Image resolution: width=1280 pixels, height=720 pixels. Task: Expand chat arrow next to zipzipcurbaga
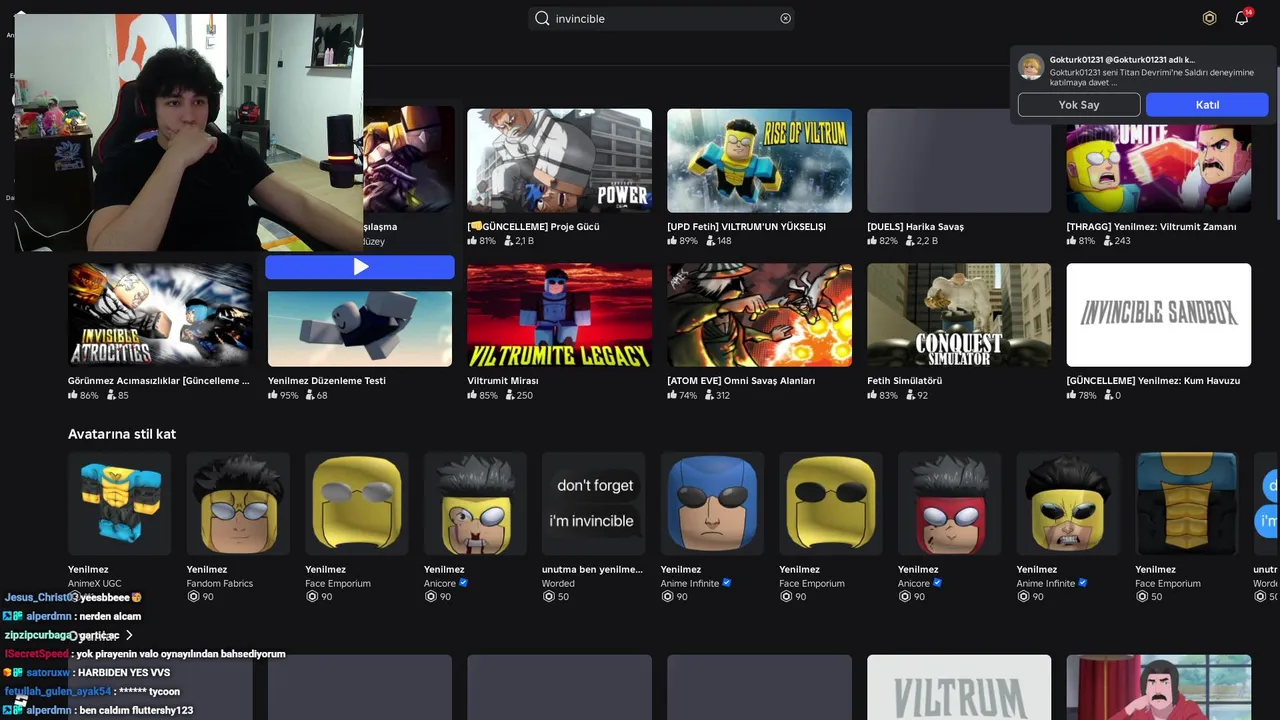129,635
